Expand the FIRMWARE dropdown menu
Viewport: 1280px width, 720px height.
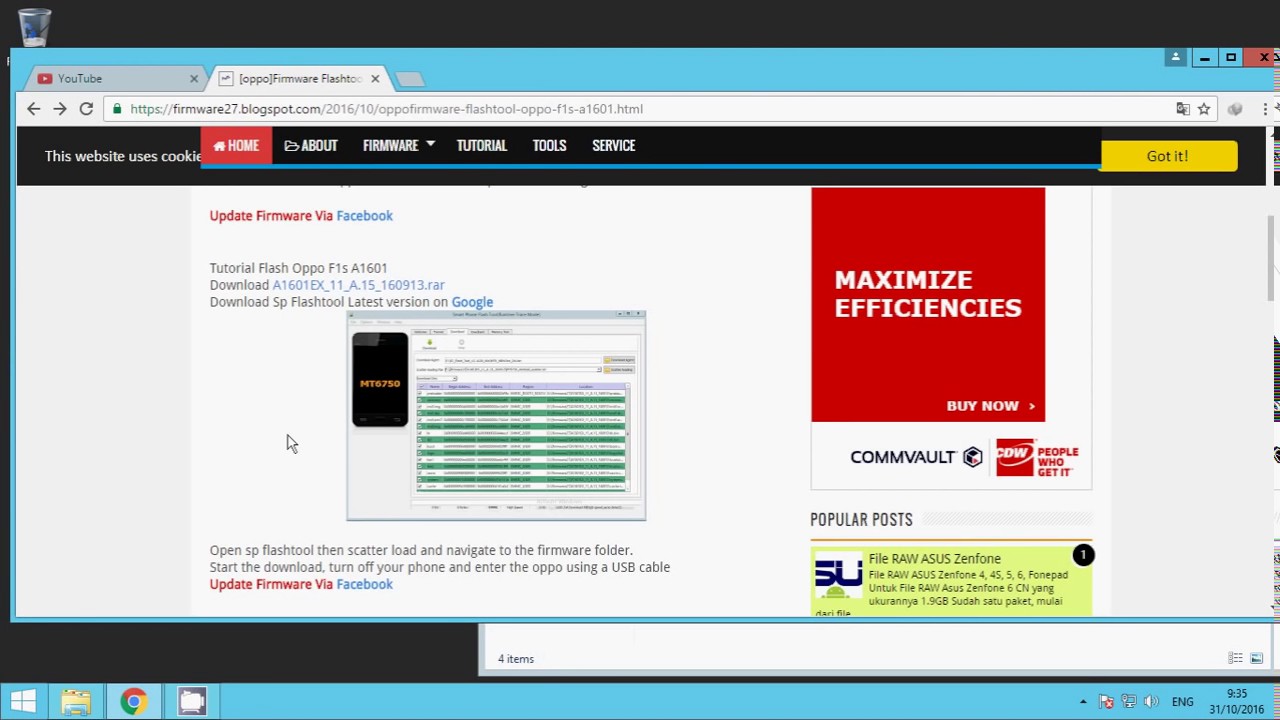pos(398,146)
